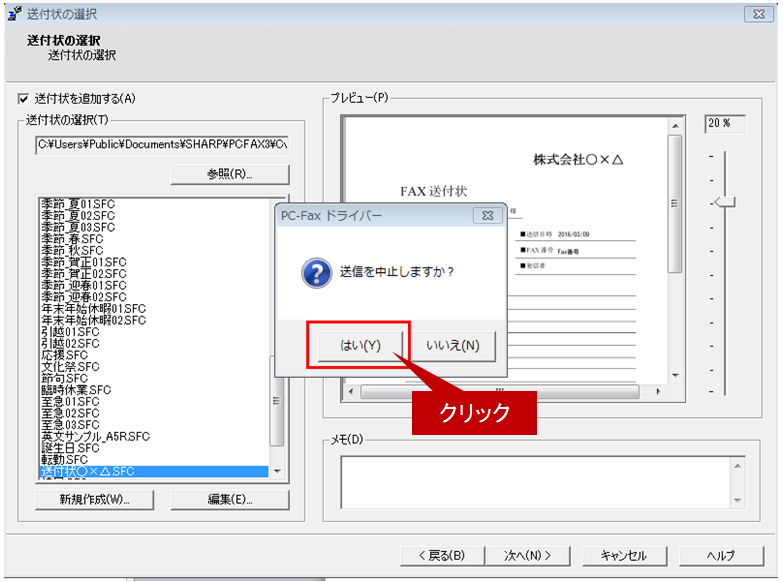Select 至急03.SFC in the list

(70, 424)
